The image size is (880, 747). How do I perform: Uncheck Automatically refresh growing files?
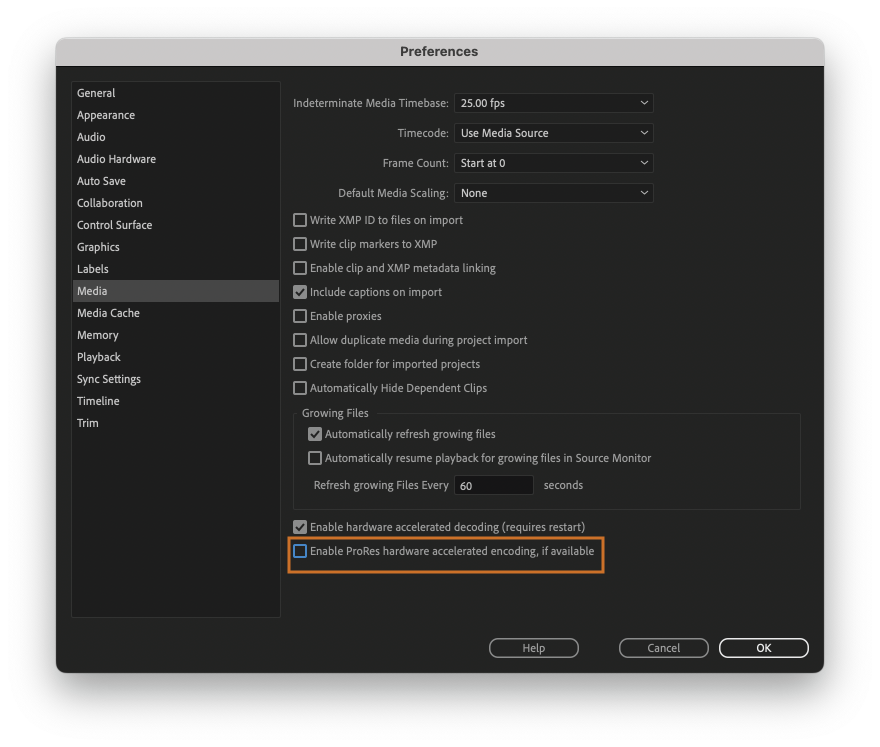(x=315, y=434)
